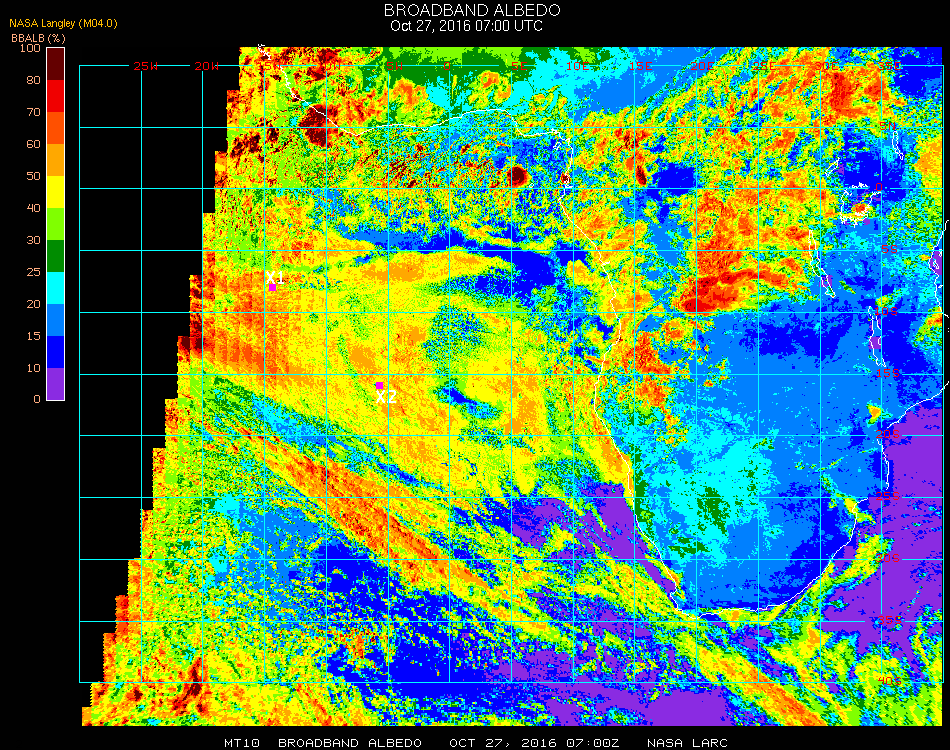Image resolution: width=950 pixels, height=750 pixels.
Task: Click the white X1 label
Action: point(275,277)
